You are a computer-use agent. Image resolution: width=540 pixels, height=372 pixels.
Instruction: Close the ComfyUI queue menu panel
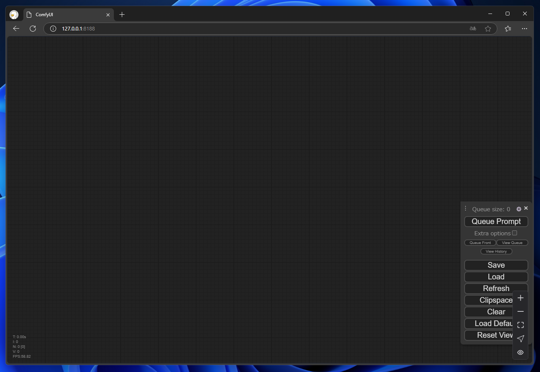coord(526,208)
